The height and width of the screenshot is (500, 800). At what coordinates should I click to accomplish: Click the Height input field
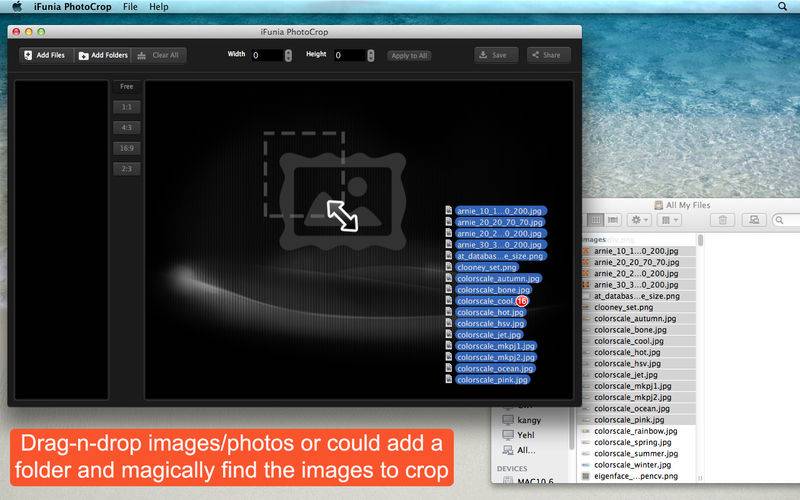pos(349,55)
